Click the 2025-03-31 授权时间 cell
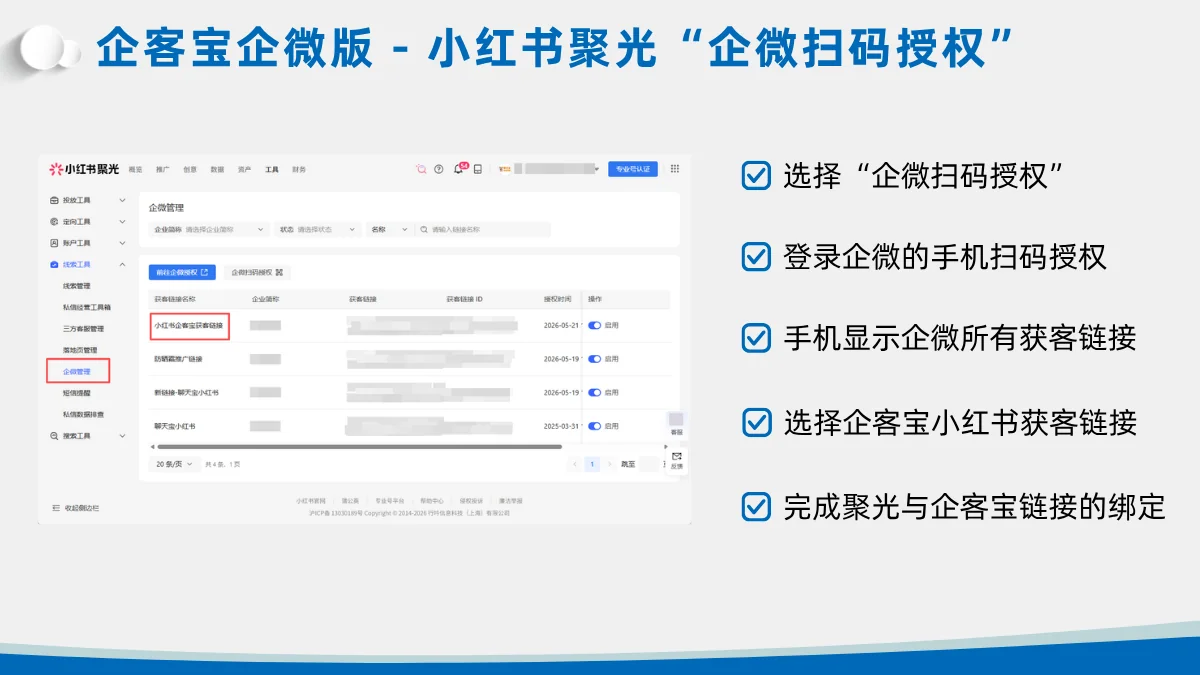This screenshot has width=1200, height=675. (x=561, y=426)
